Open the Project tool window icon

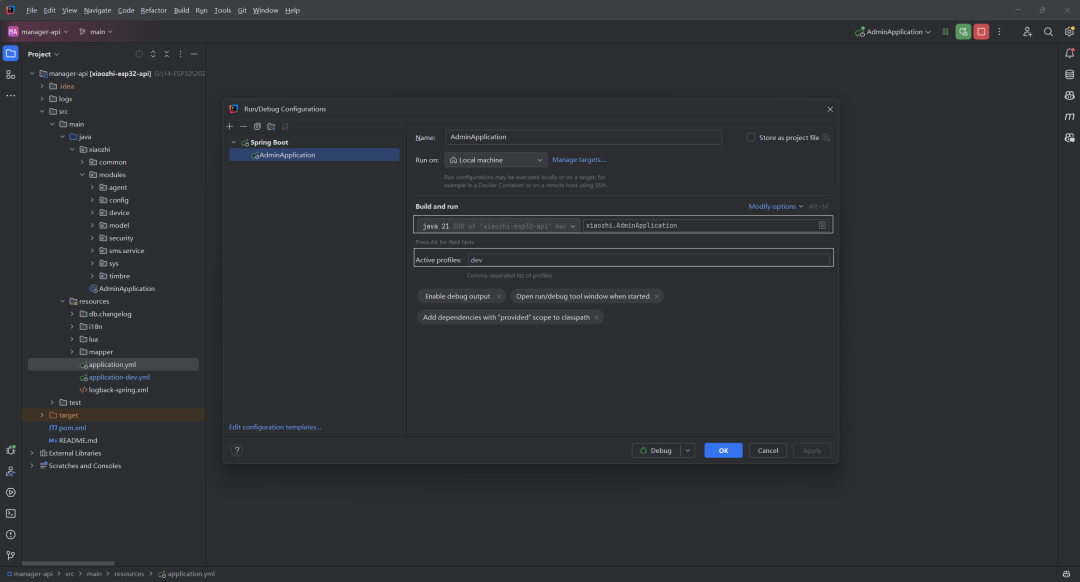pos(10,54)
